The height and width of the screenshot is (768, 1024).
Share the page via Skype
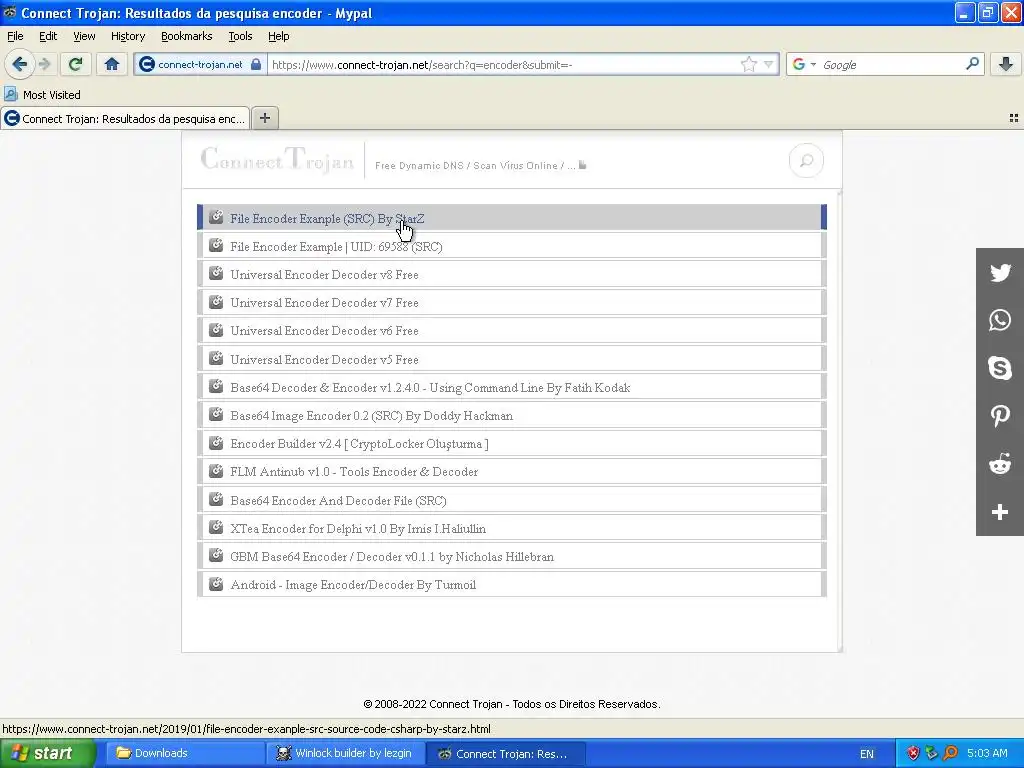click(x=1000, y=368)
